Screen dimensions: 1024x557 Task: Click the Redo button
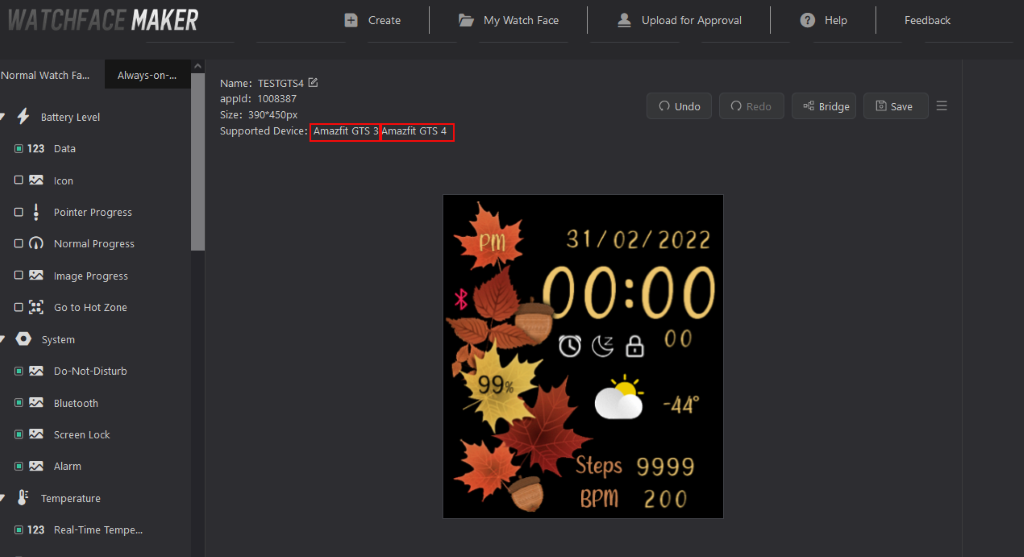751,106
